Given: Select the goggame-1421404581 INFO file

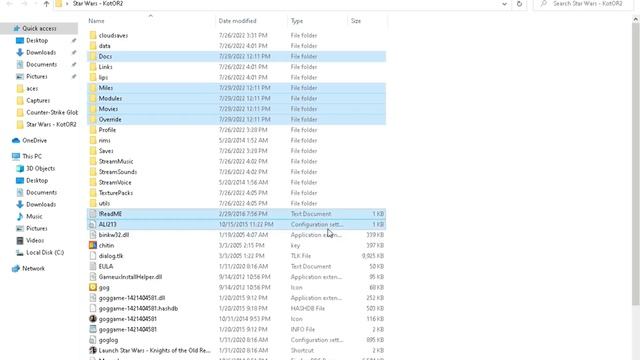Looking at the screenshot, I should (127, 329).
